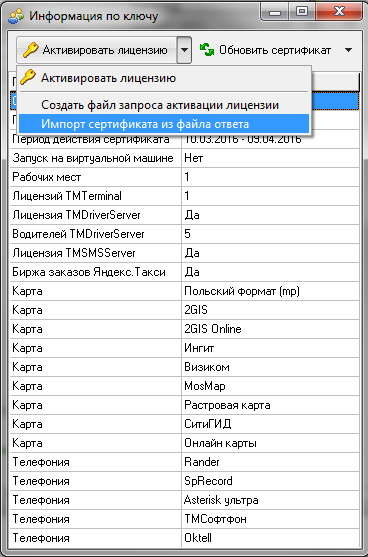Select the 'Запуск на виртуальной машине' row

click(x=184, y=158)
